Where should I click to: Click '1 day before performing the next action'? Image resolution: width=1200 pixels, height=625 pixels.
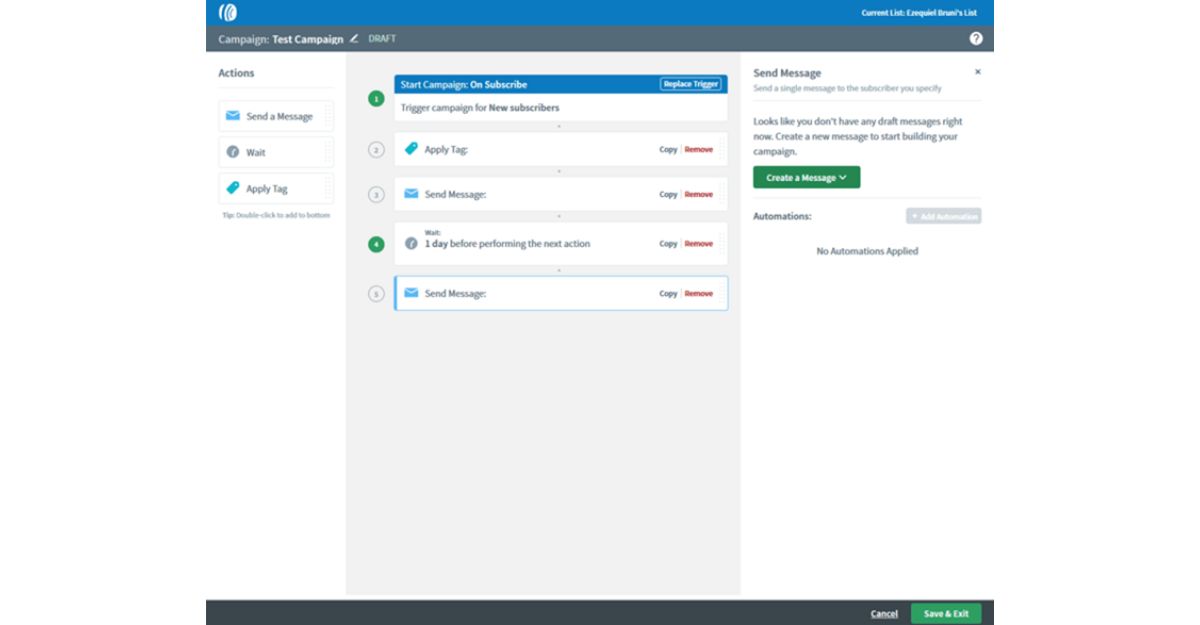point(507,244)
